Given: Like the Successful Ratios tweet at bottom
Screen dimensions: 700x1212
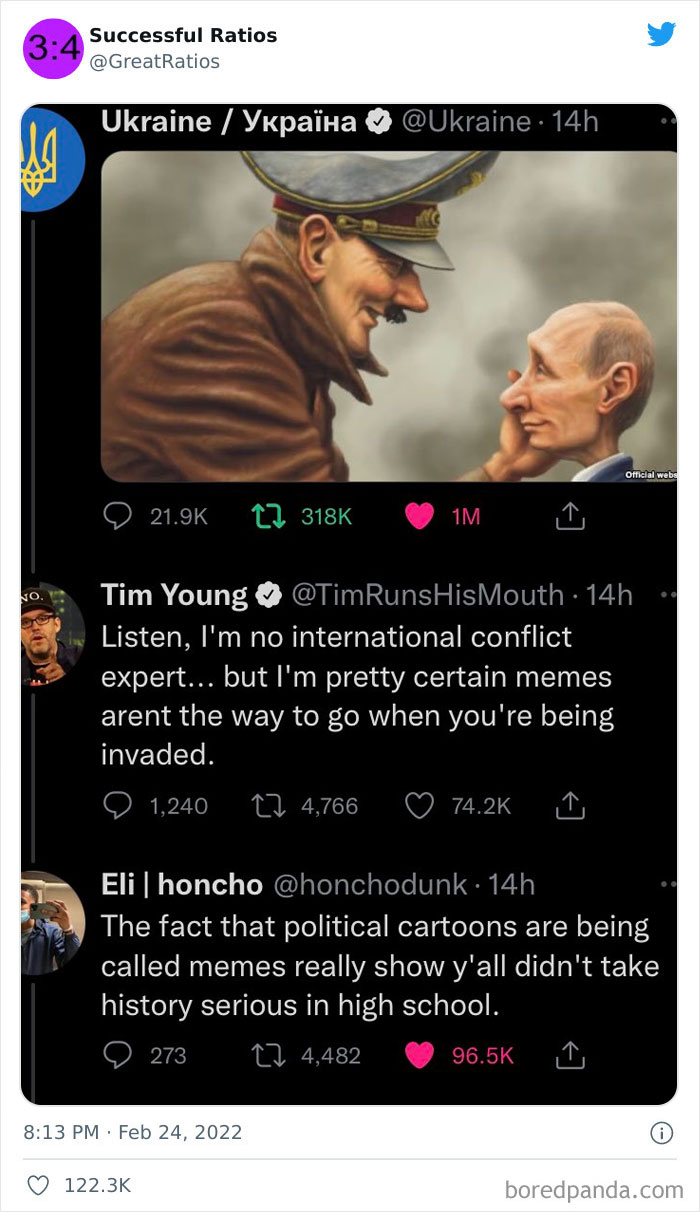Looking at the screenshot, I should [37, 1182].
